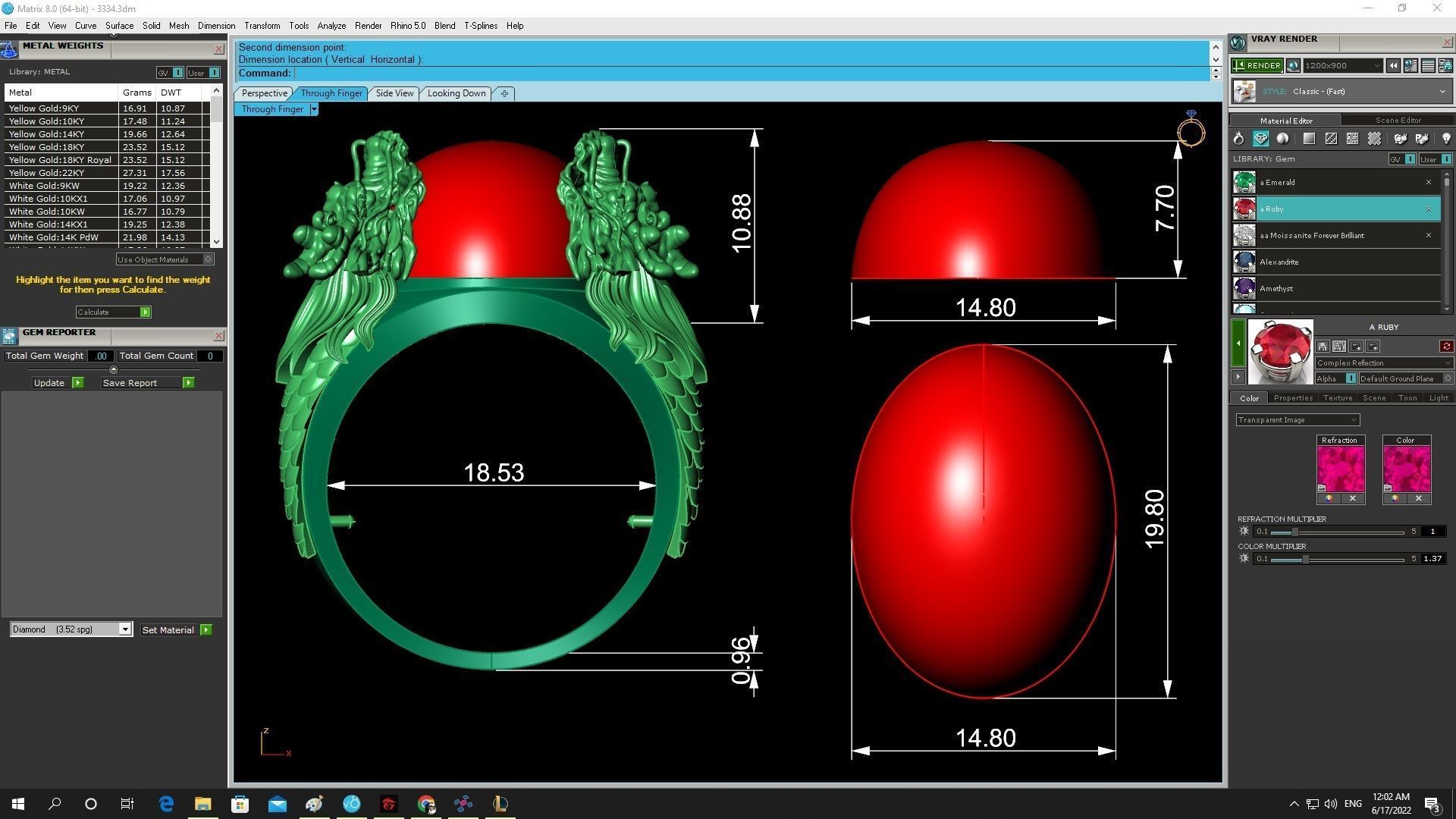Toggle Default Ground Plane option
The height and width of the screenshot is (819, 1456).
(1405, 378)
